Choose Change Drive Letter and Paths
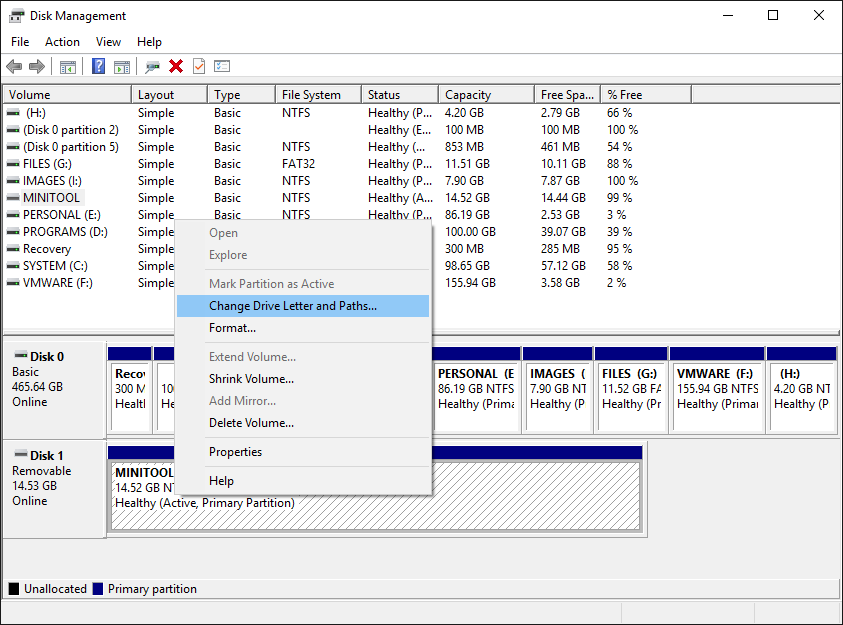Image resolution: width=843 pixels, height=625 pixels. (294, 305)
